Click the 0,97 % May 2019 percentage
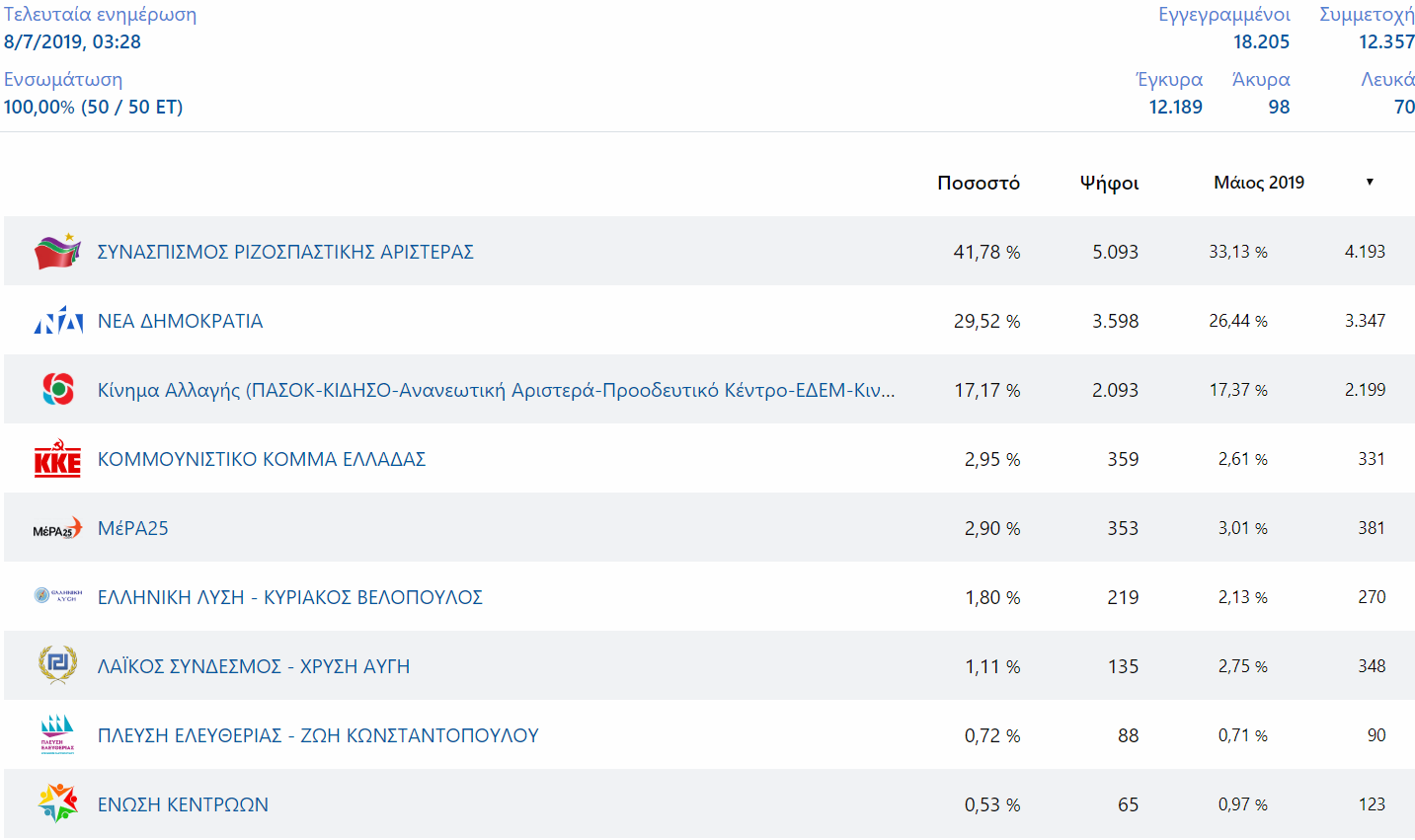The image size is (1415, 840). coord(1243,804)
